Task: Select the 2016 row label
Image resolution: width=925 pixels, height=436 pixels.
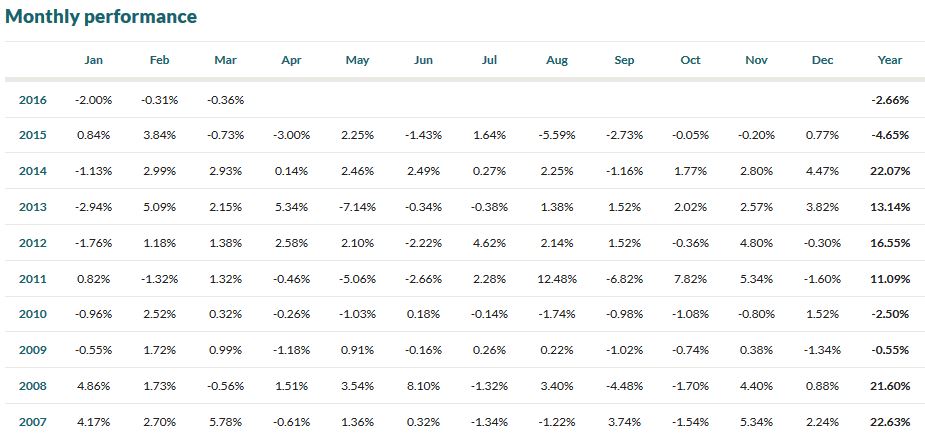Action: point(33,99)
